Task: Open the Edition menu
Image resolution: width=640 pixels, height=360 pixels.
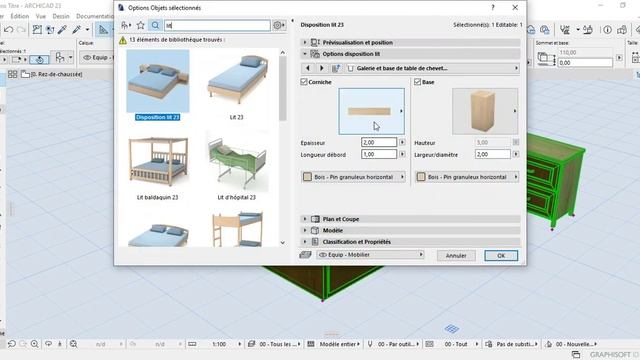Action: (20, 16)
